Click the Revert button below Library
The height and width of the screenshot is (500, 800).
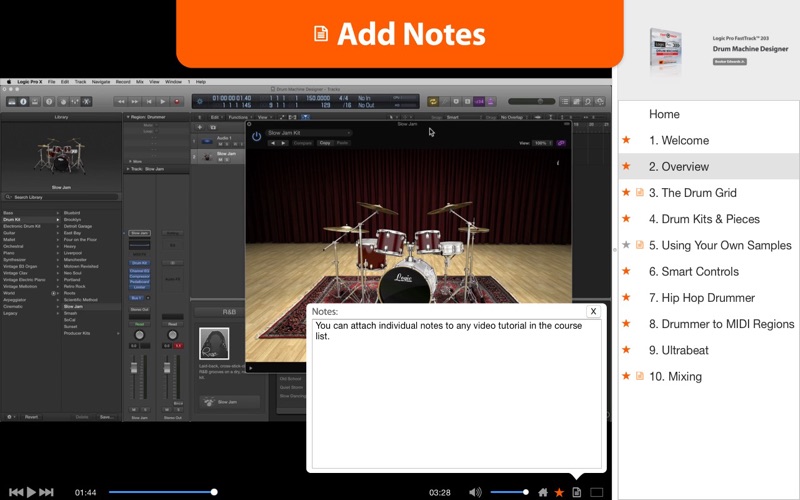31,417
